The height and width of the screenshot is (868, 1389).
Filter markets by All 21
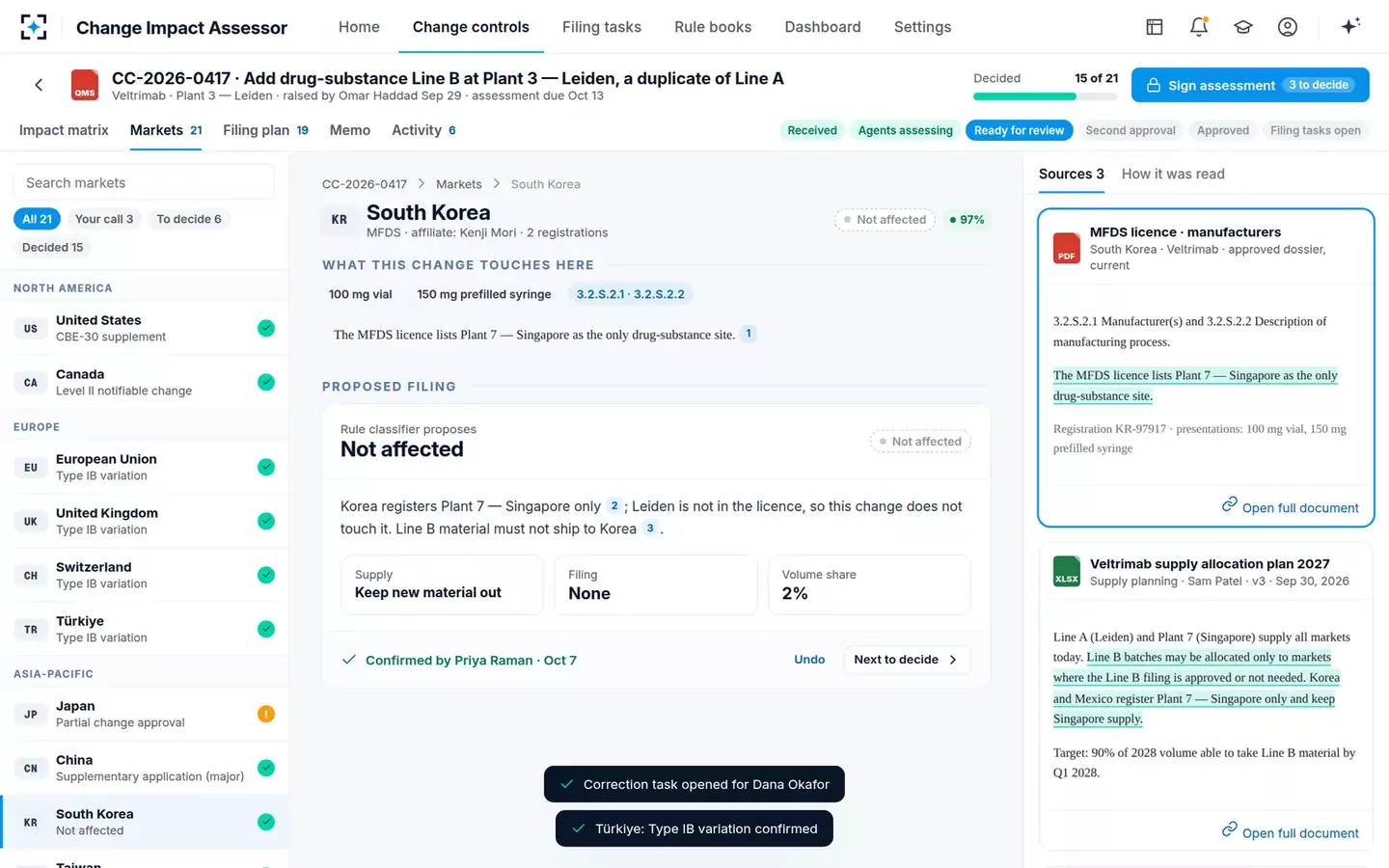(38, 219)
